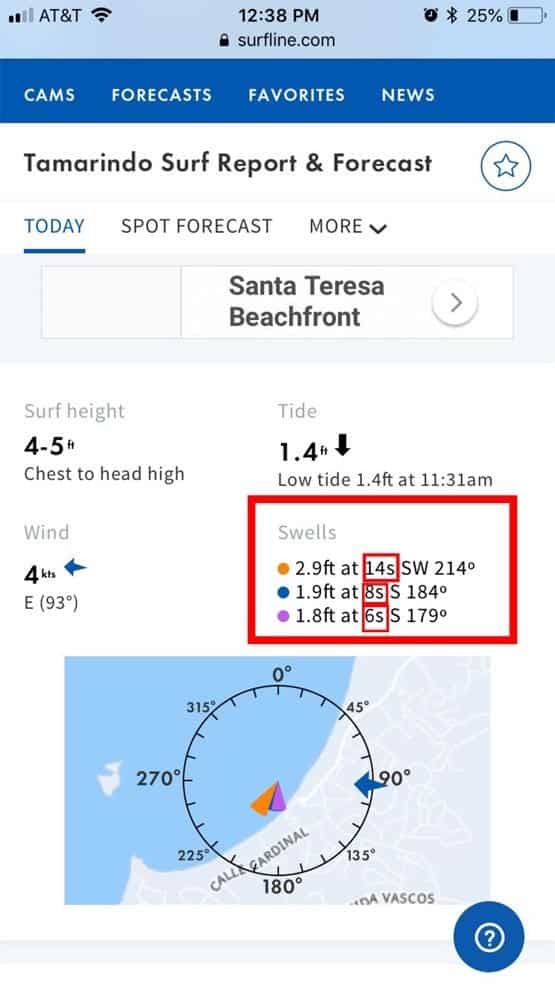This screenshot has width=555, height=988.
Task: Tap the orange swell dot
Action: coord(283,568)
